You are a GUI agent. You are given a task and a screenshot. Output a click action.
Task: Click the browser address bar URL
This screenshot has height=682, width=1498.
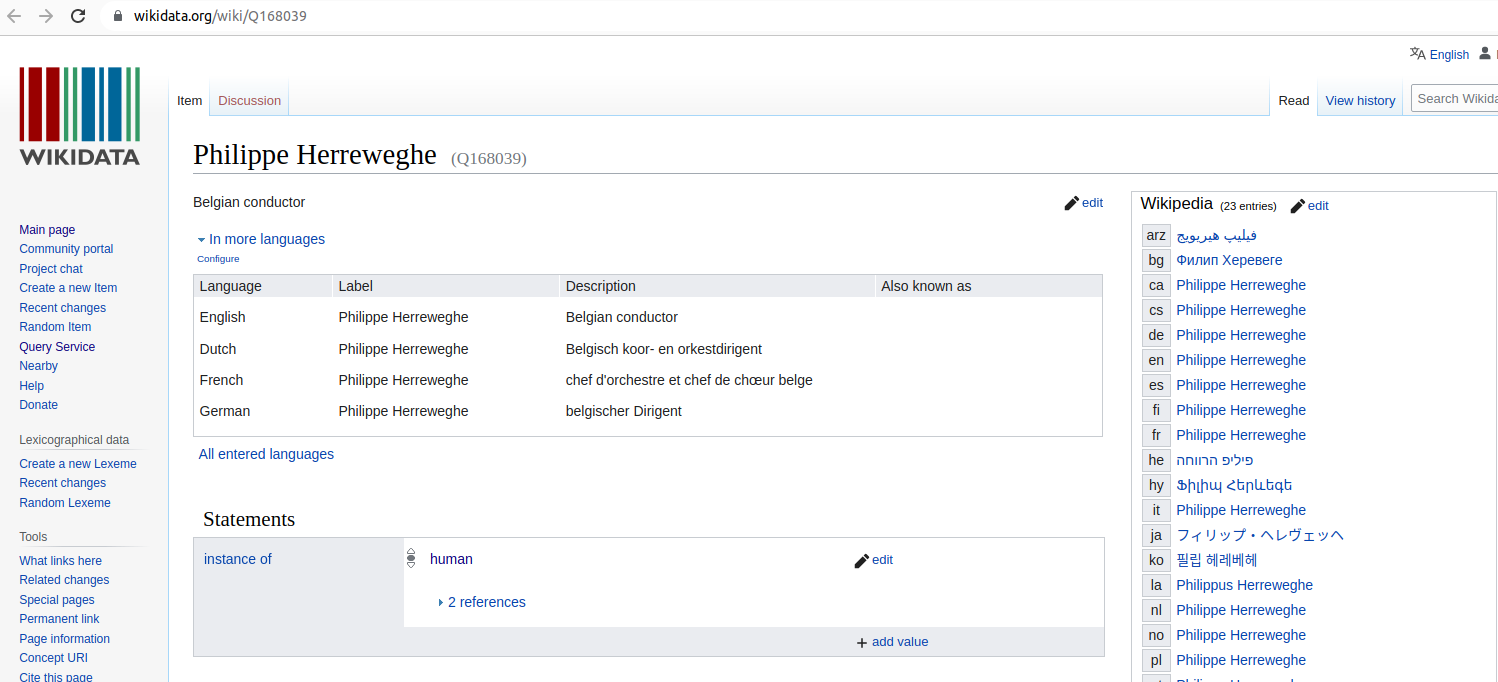point(220,16)
